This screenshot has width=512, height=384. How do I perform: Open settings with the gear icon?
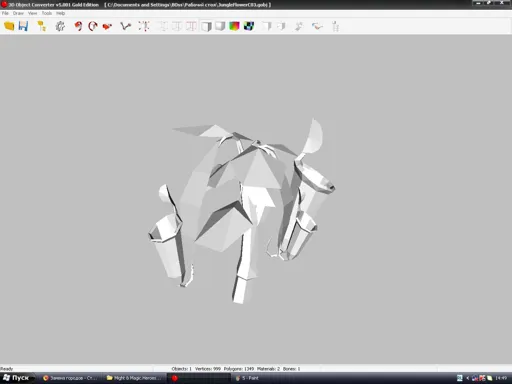[x=60, y=26]
